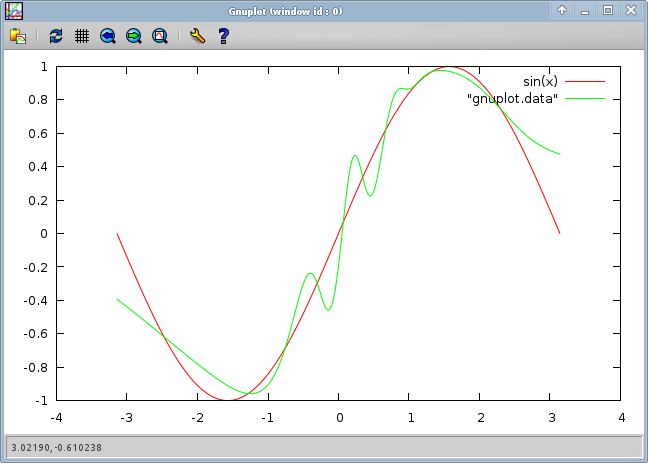
Task: Click the x-axis tick label 0
Action: 339,417
